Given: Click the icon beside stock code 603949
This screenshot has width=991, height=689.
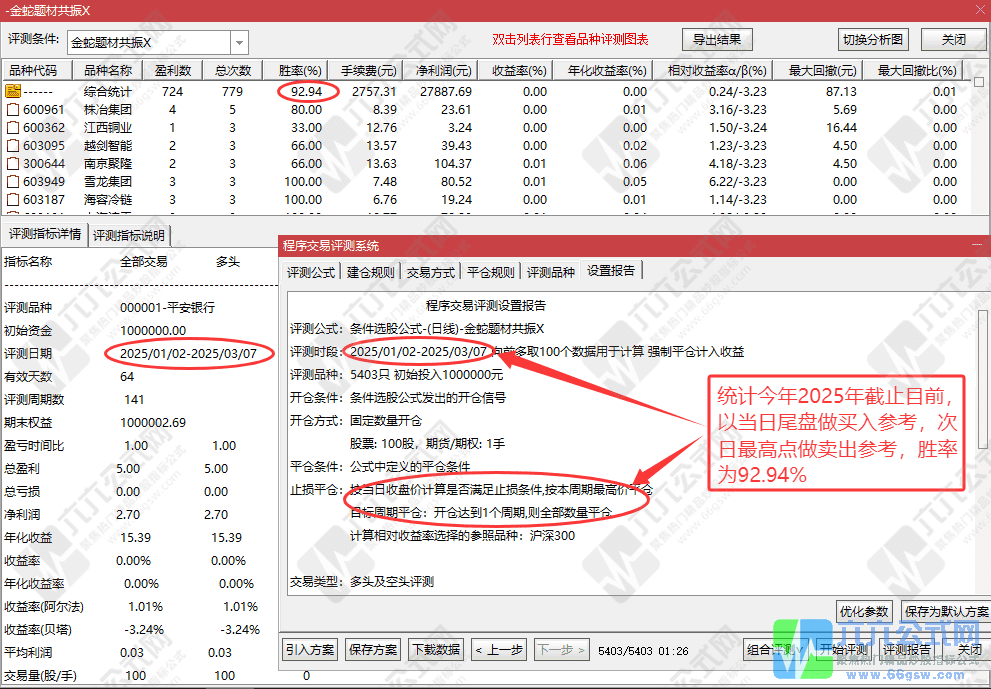Looking at the screenshot, I should pos(13,181).
